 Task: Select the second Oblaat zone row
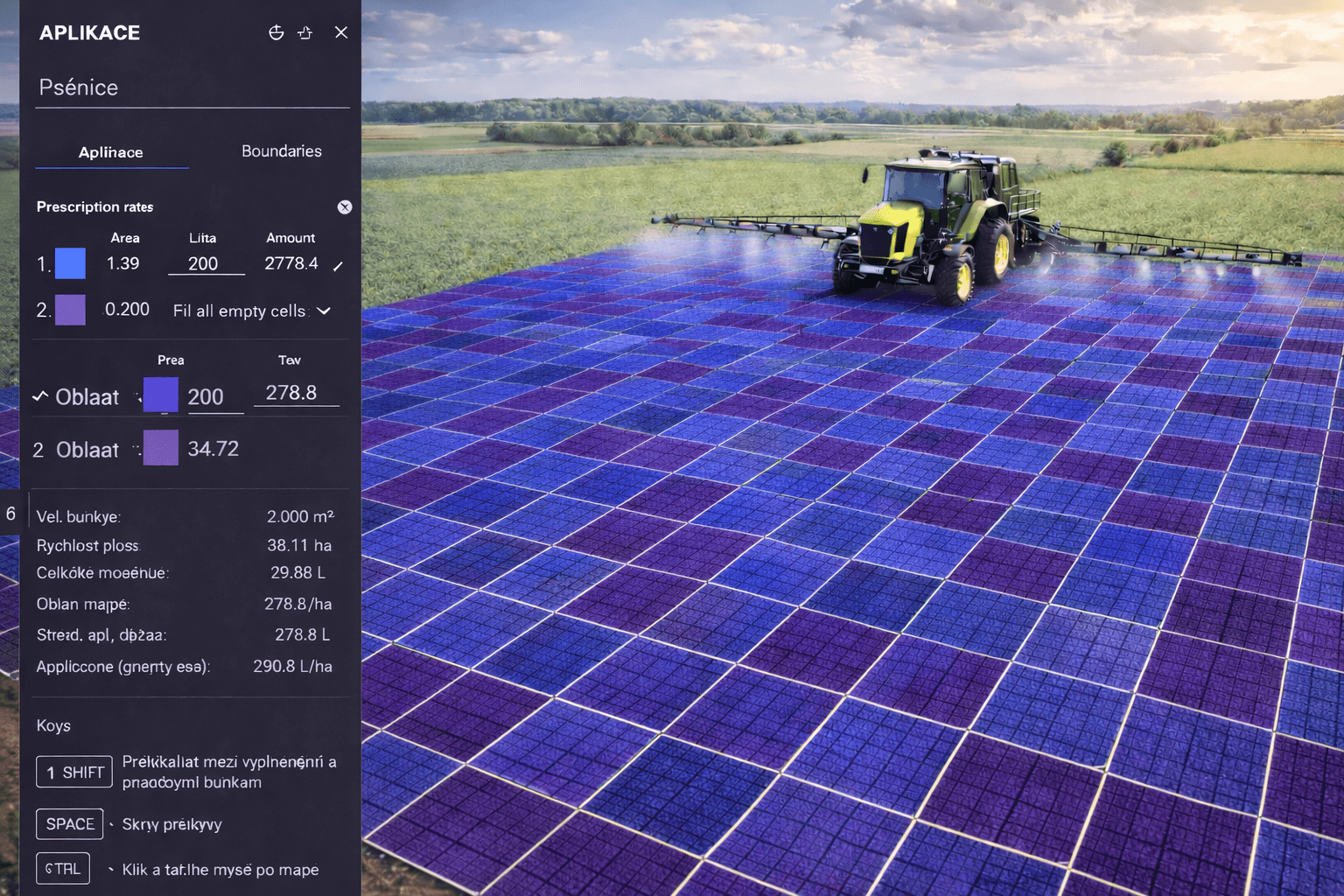click(87, 450)
